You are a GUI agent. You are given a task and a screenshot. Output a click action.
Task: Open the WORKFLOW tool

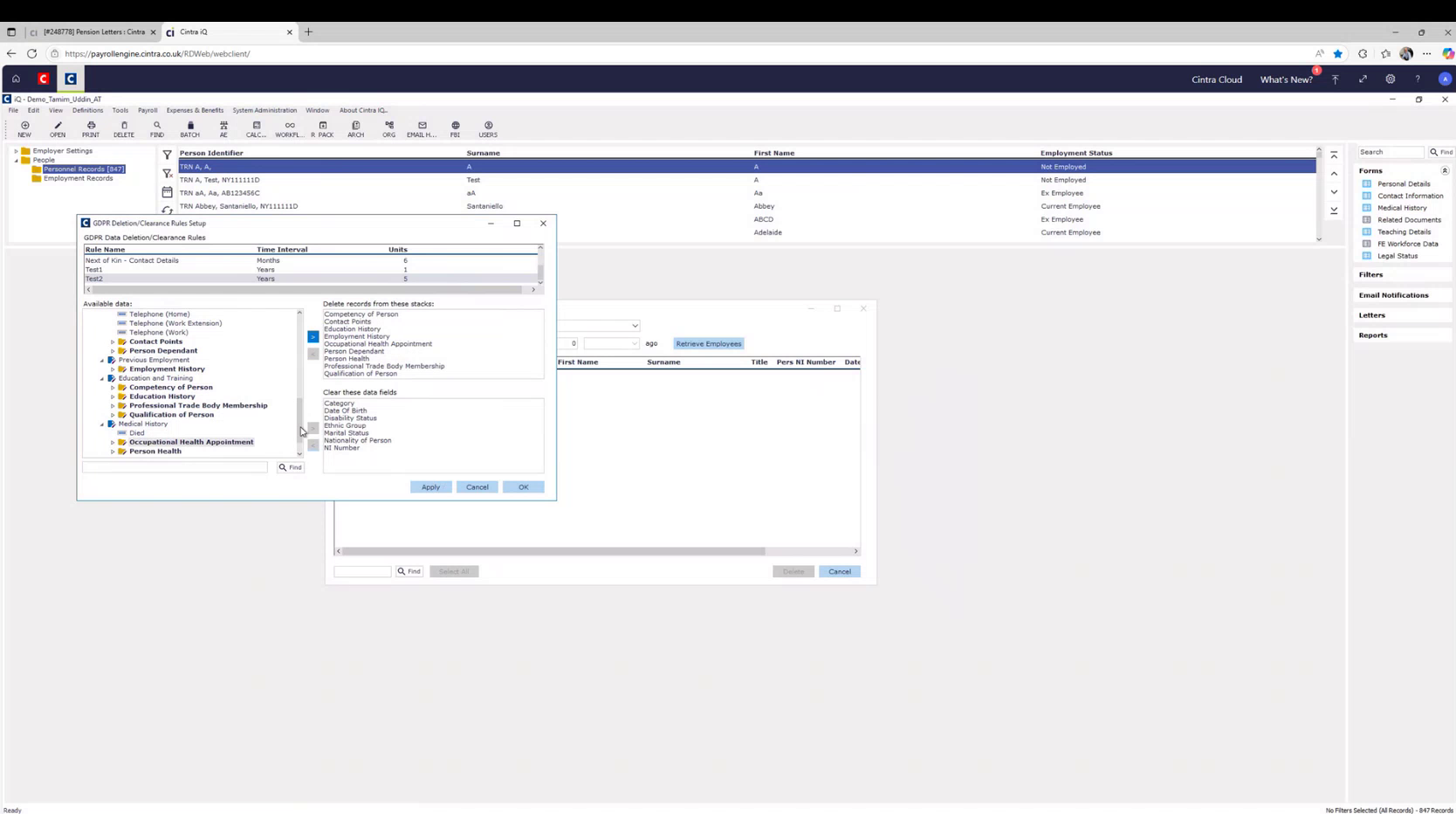click(x=289, y=129)
